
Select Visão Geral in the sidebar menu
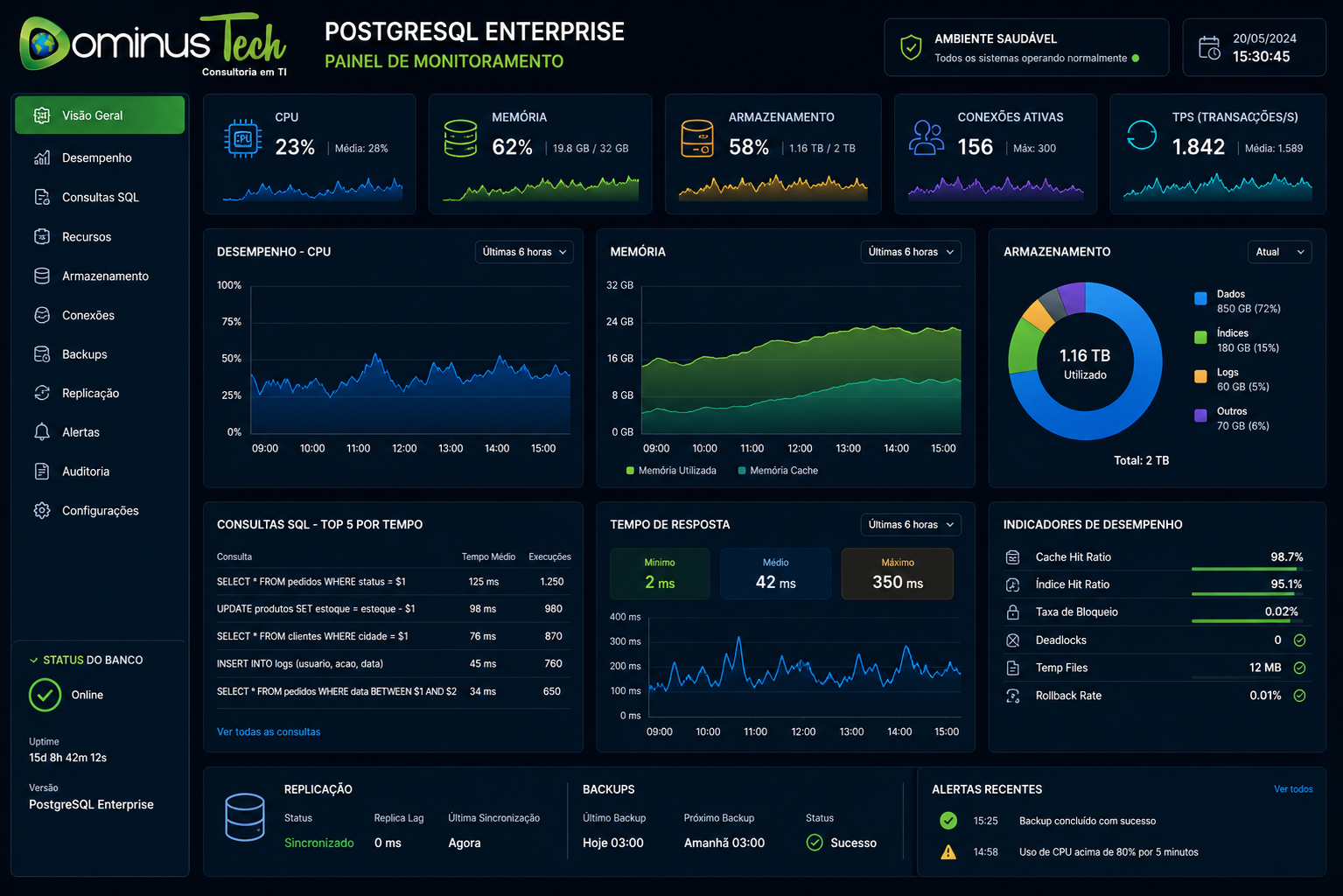point(100,115)
